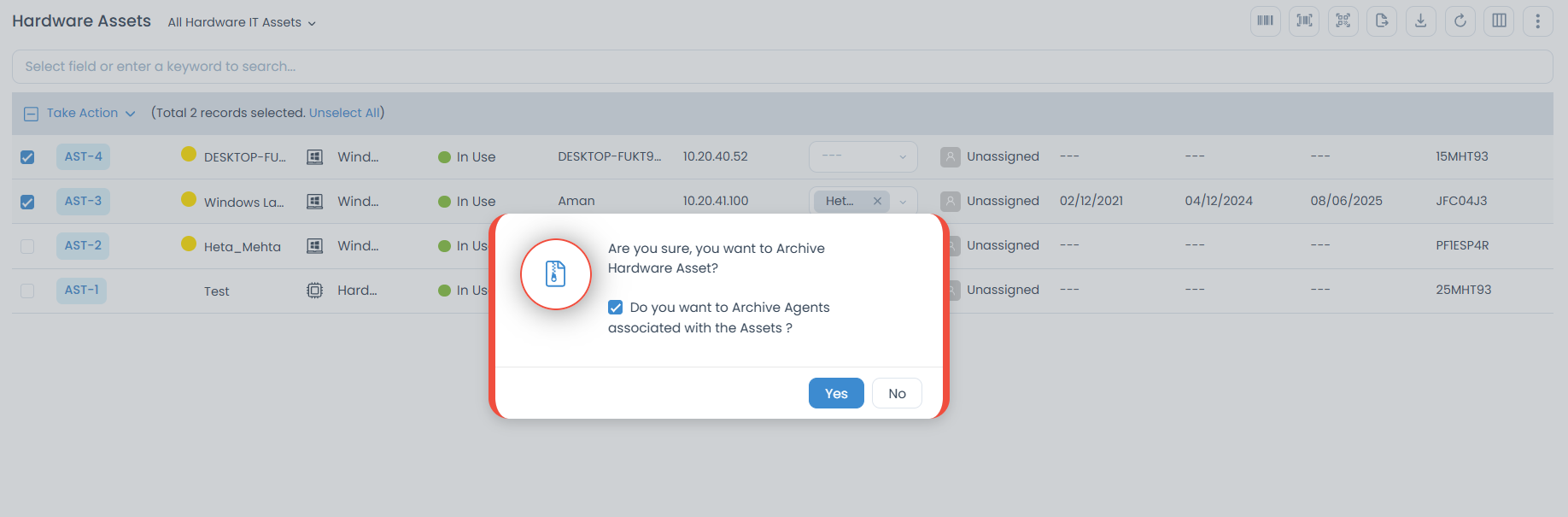Click the export file icon
This screenshot has width=1568, height=517.
[x=1382, y=21]
